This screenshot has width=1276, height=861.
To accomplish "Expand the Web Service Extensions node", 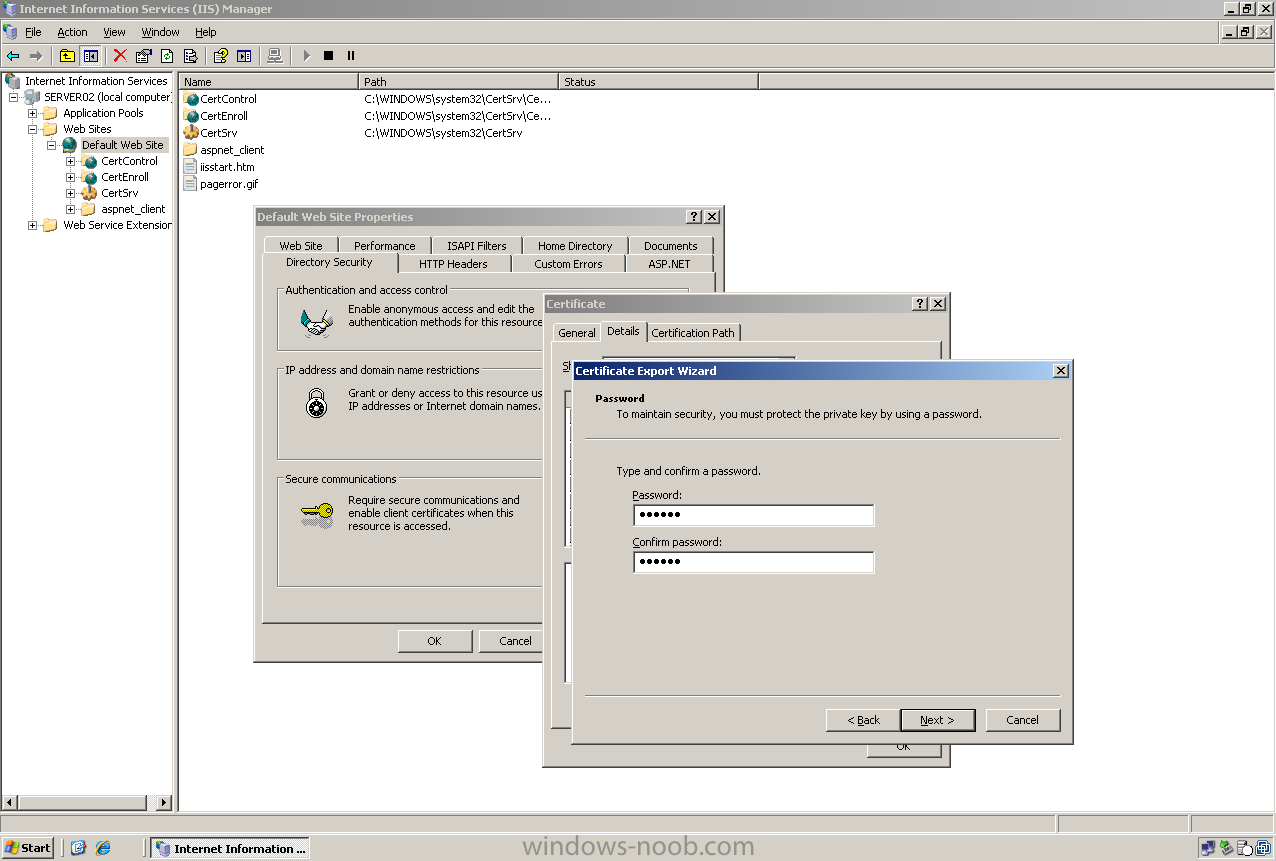I will (33, 225).
